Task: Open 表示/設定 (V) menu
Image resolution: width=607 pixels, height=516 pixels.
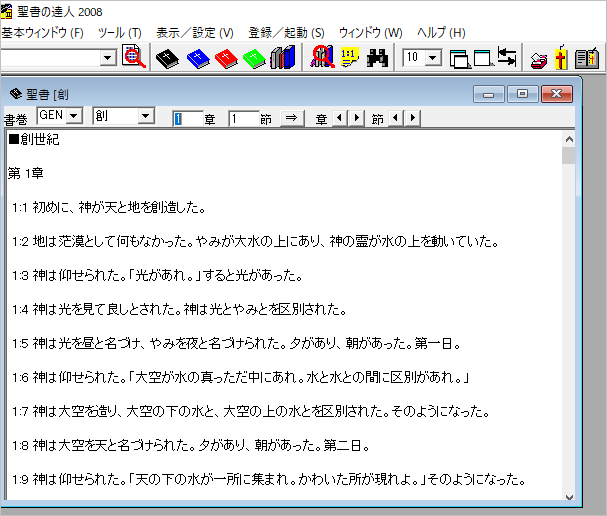Action: click(195, 33)
